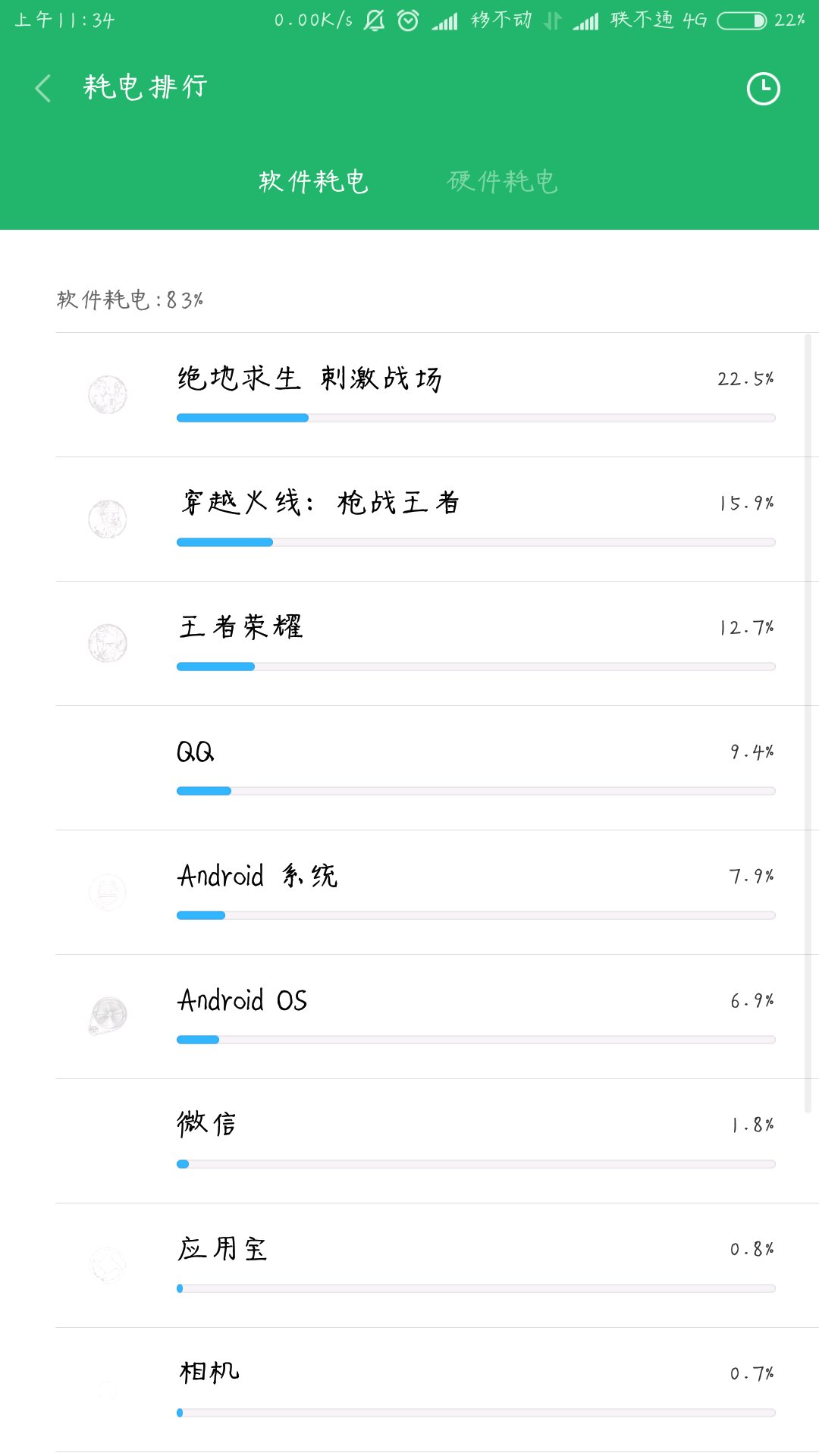Click the vertical scrollbar on the right

(x=808, y=720)
